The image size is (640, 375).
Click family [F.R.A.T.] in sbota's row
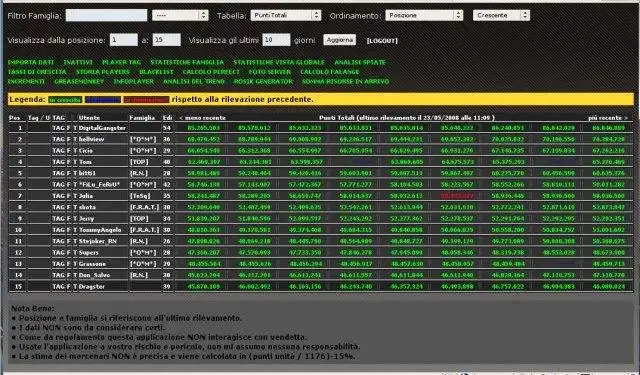144,207
